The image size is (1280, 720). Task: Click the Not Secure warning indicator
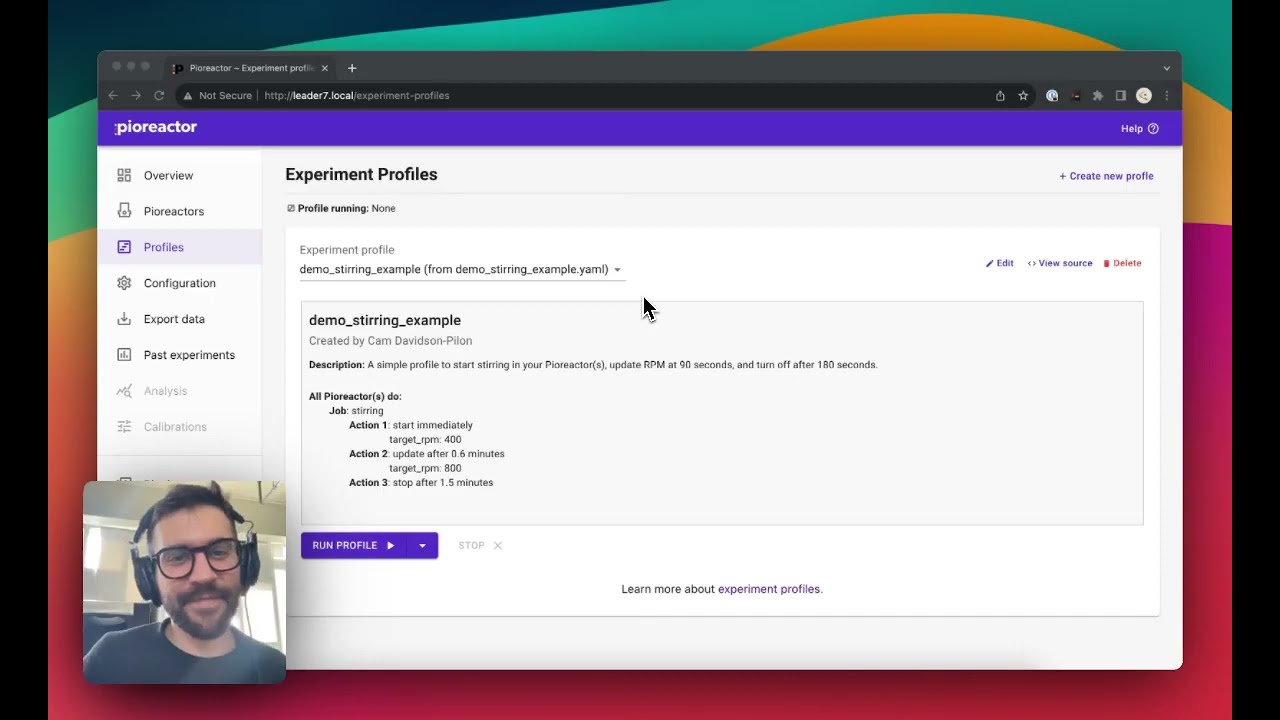coord(217,96)
